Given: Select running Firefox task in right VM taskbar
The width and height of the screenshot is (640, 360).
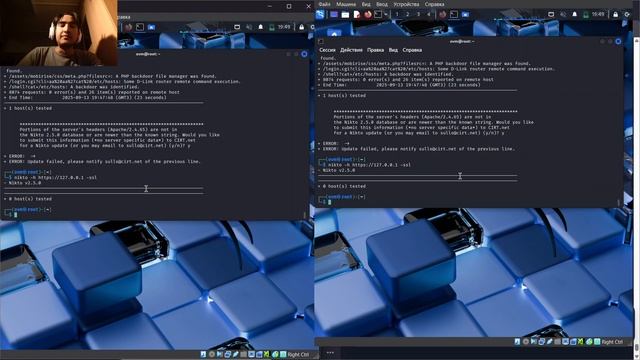Looking at the screenshot, I should pos(442,14).
